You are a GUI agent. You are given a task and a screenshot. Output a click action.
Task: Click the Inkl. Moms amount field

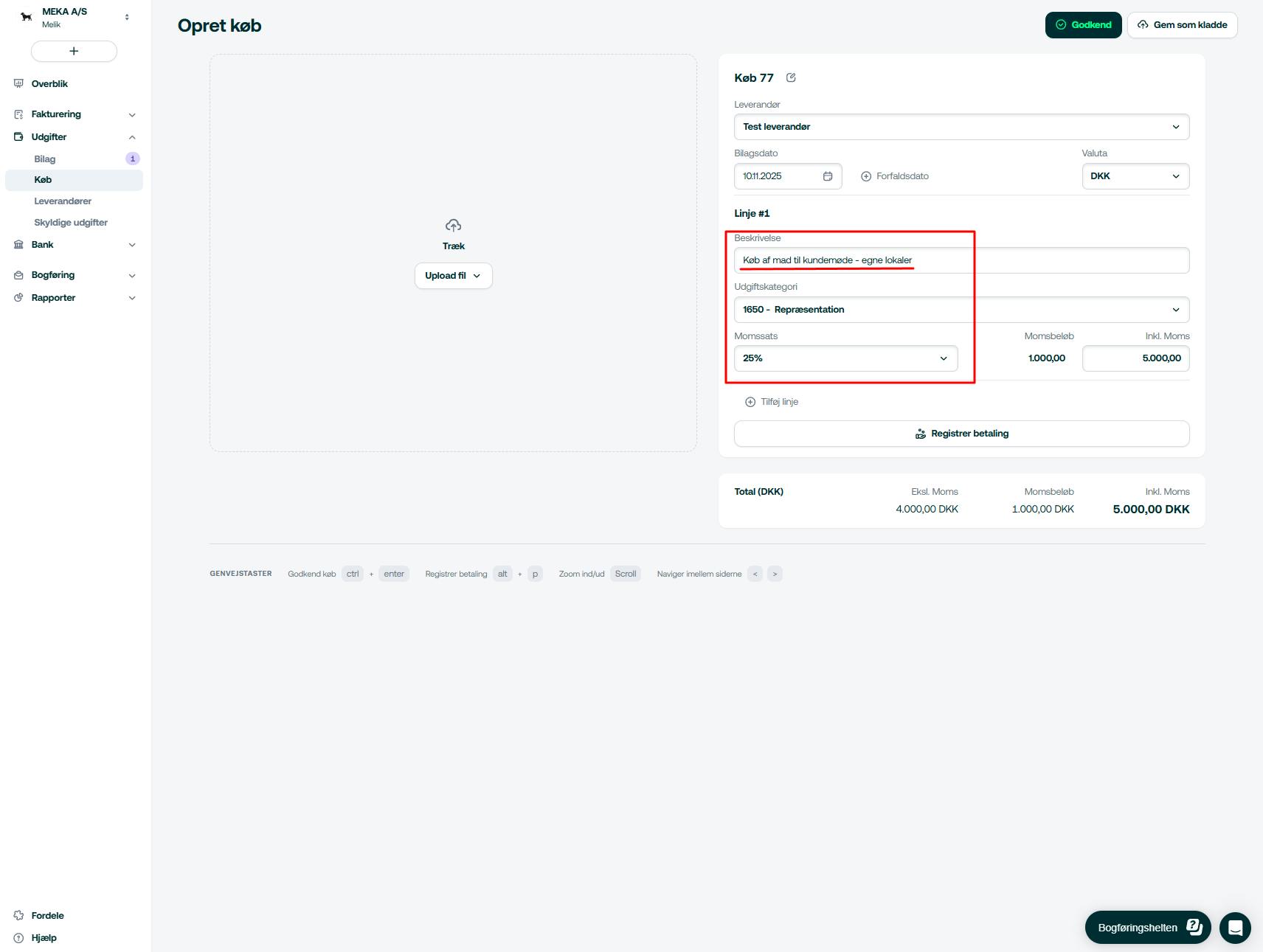tap(1135, 358)
